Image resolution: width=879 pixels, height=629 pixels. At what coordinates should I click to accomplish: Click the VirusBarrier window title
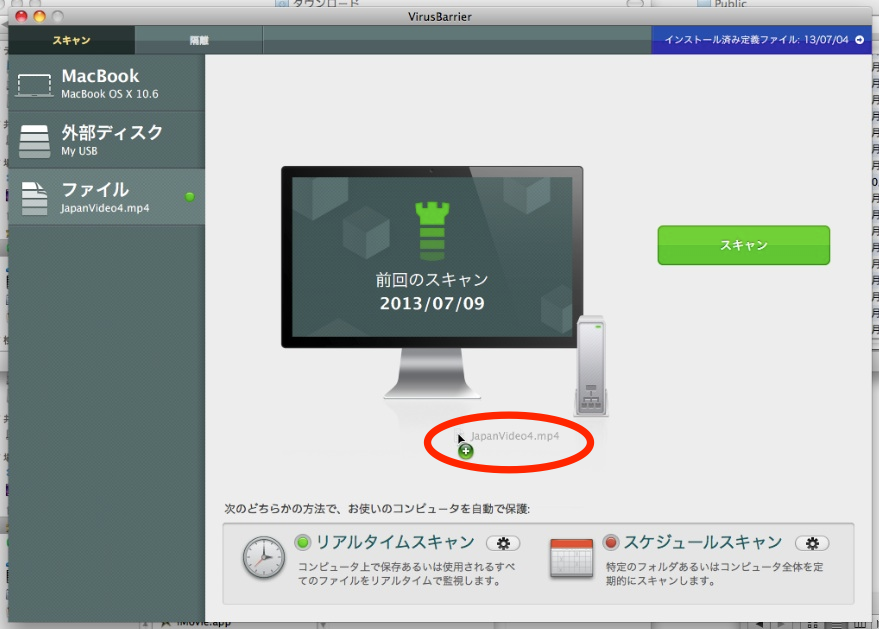click(x=440, y=17)
